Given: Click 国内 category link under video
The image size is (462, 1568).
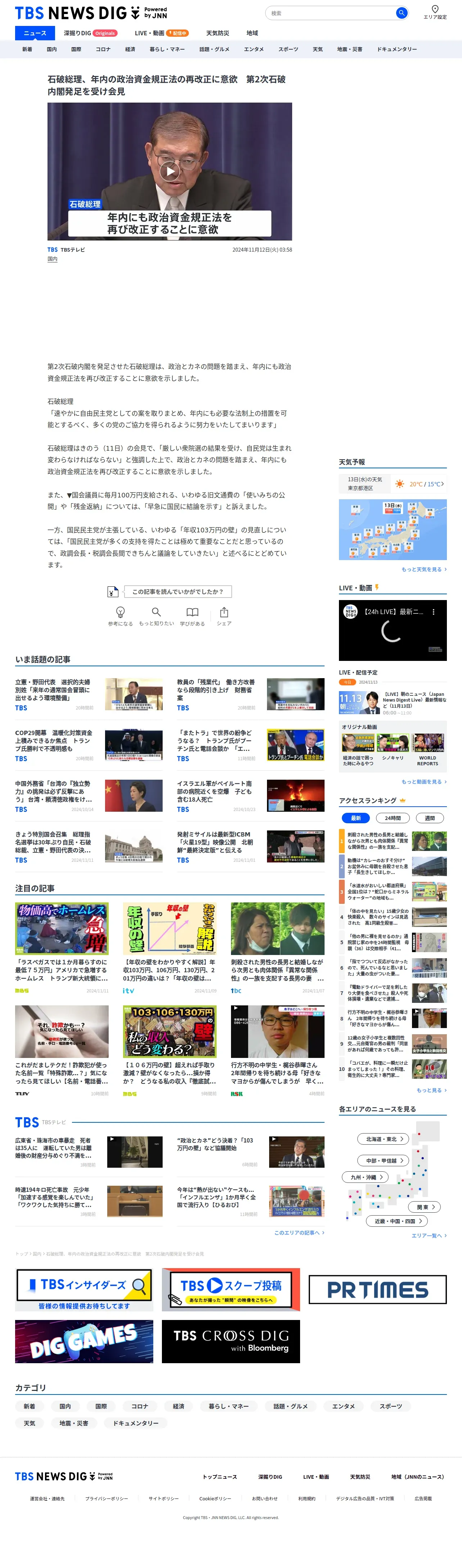Looking at the screenshot, I should pos(52,259).
